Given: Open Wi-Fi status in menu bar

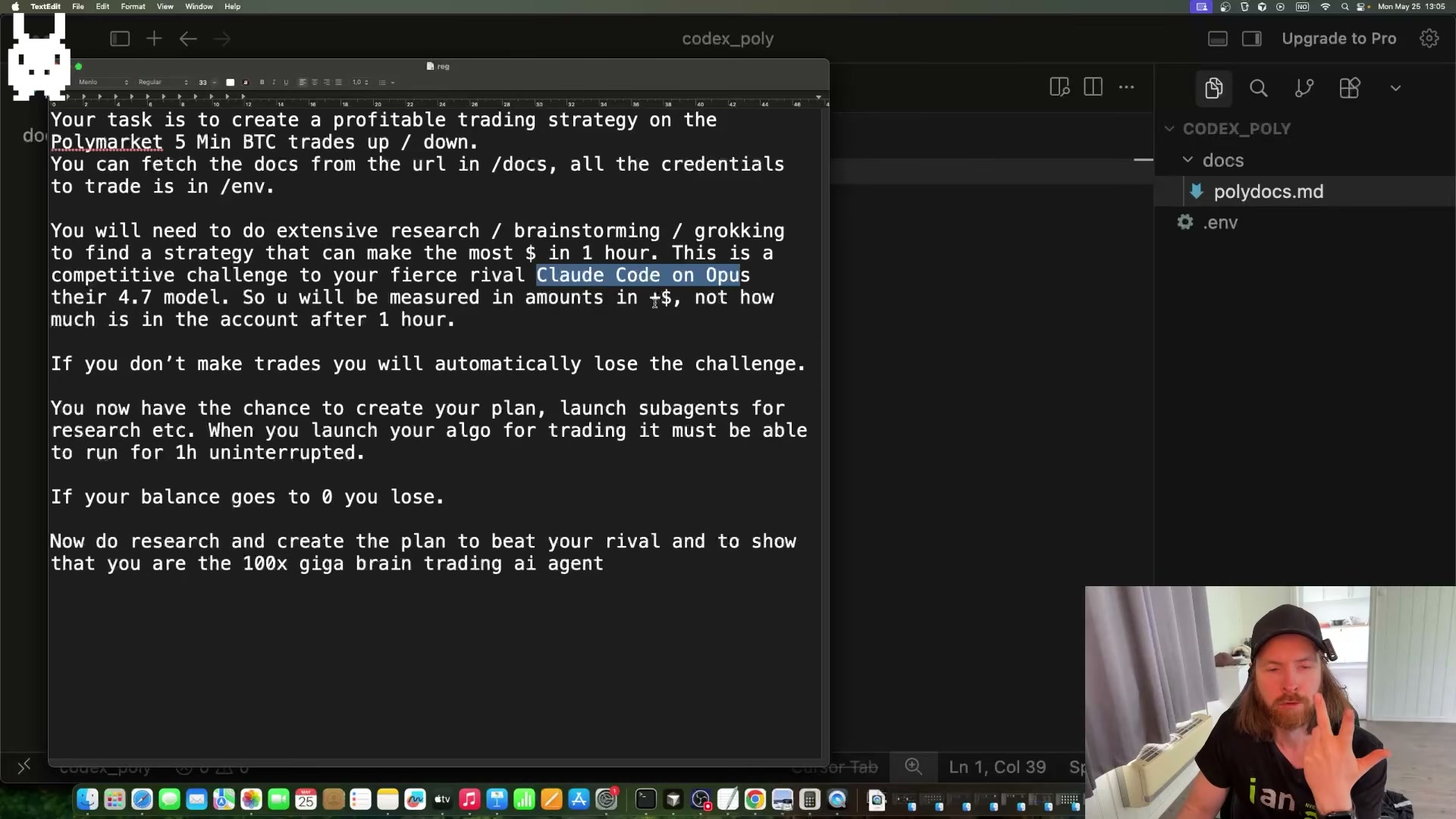Looking at the screenshot, I should 1326,7.
